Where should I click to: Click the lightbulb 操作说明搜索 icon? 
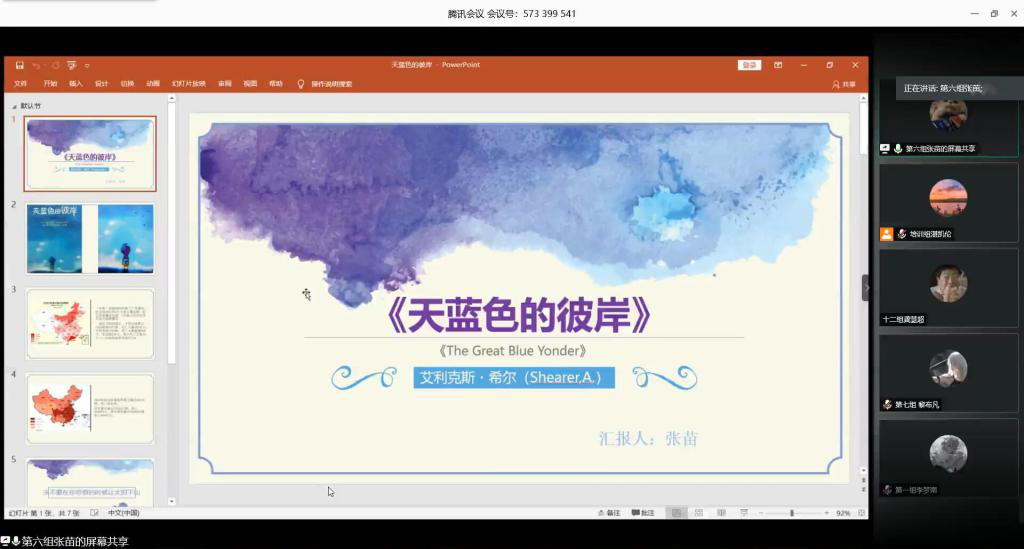[300, 84]
